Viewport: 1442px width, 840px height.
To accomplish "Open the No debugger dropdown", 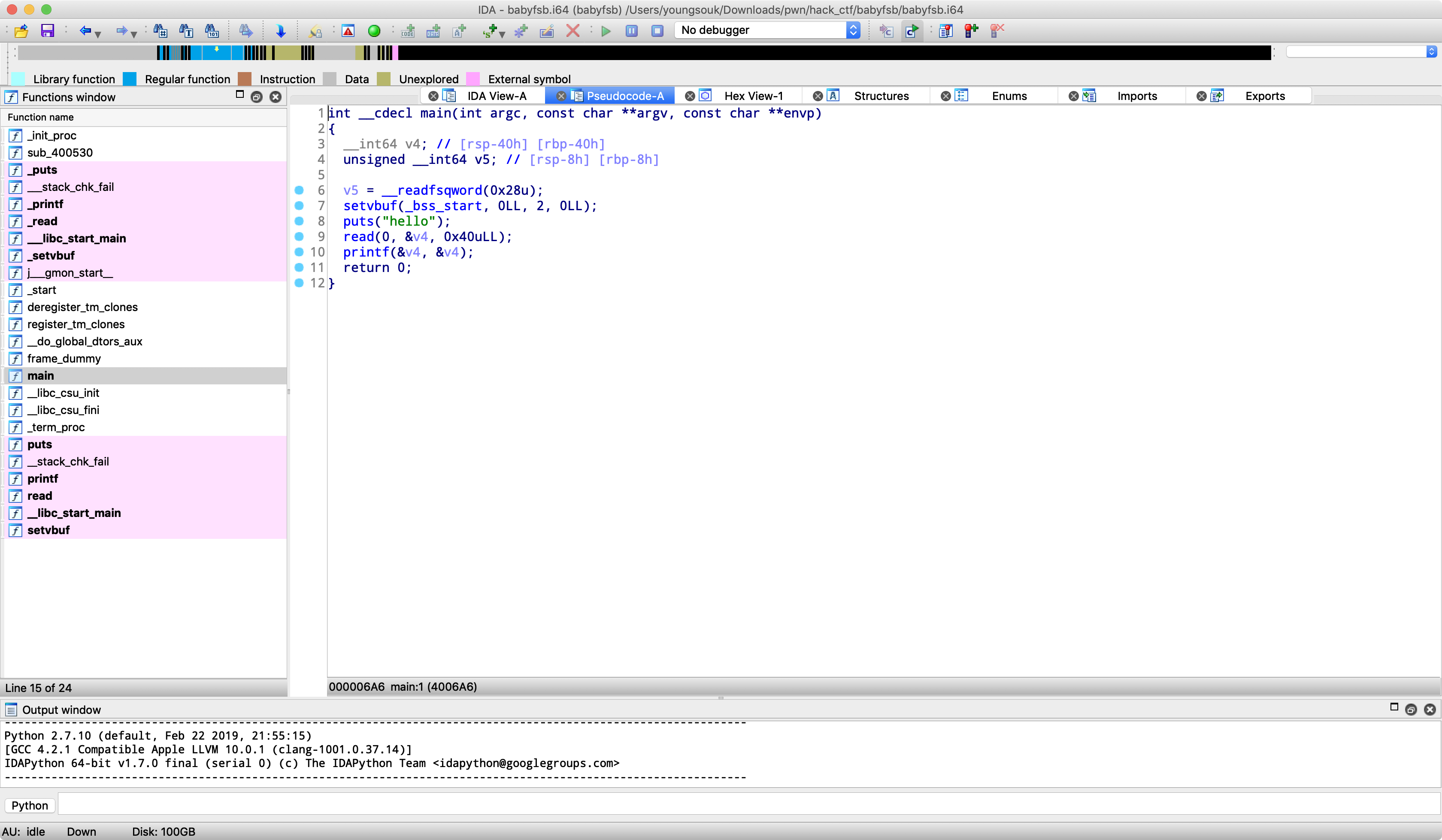I will click(767, 30).
